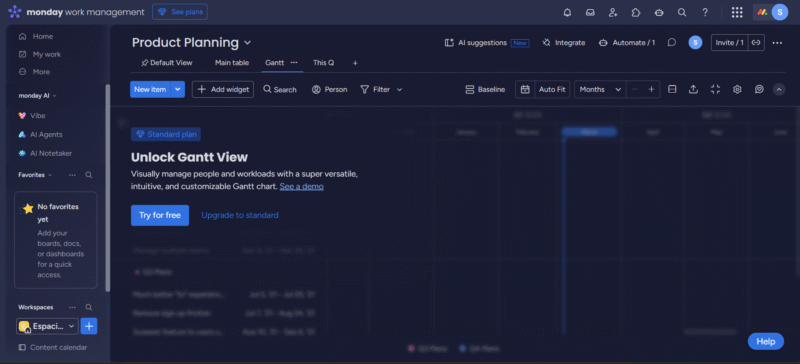Click Upgrade to standard link
800x364 pixels.
(240, 215)
